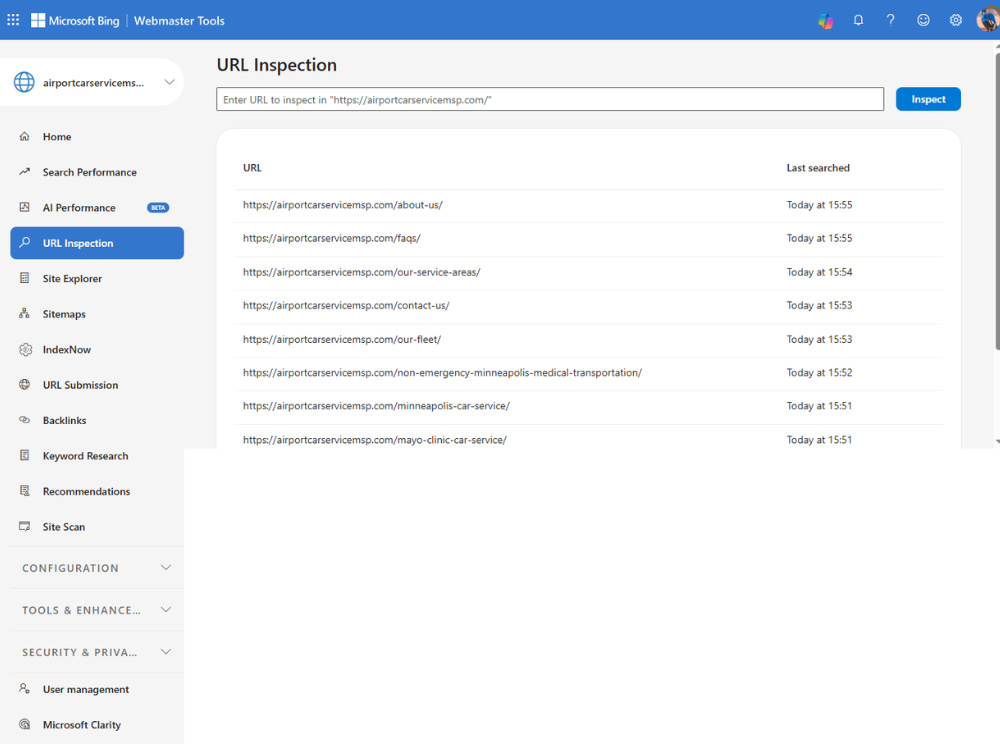This screenshot has height=750, width=1000.
Task: Go to Search Performance
Action: 97,172
